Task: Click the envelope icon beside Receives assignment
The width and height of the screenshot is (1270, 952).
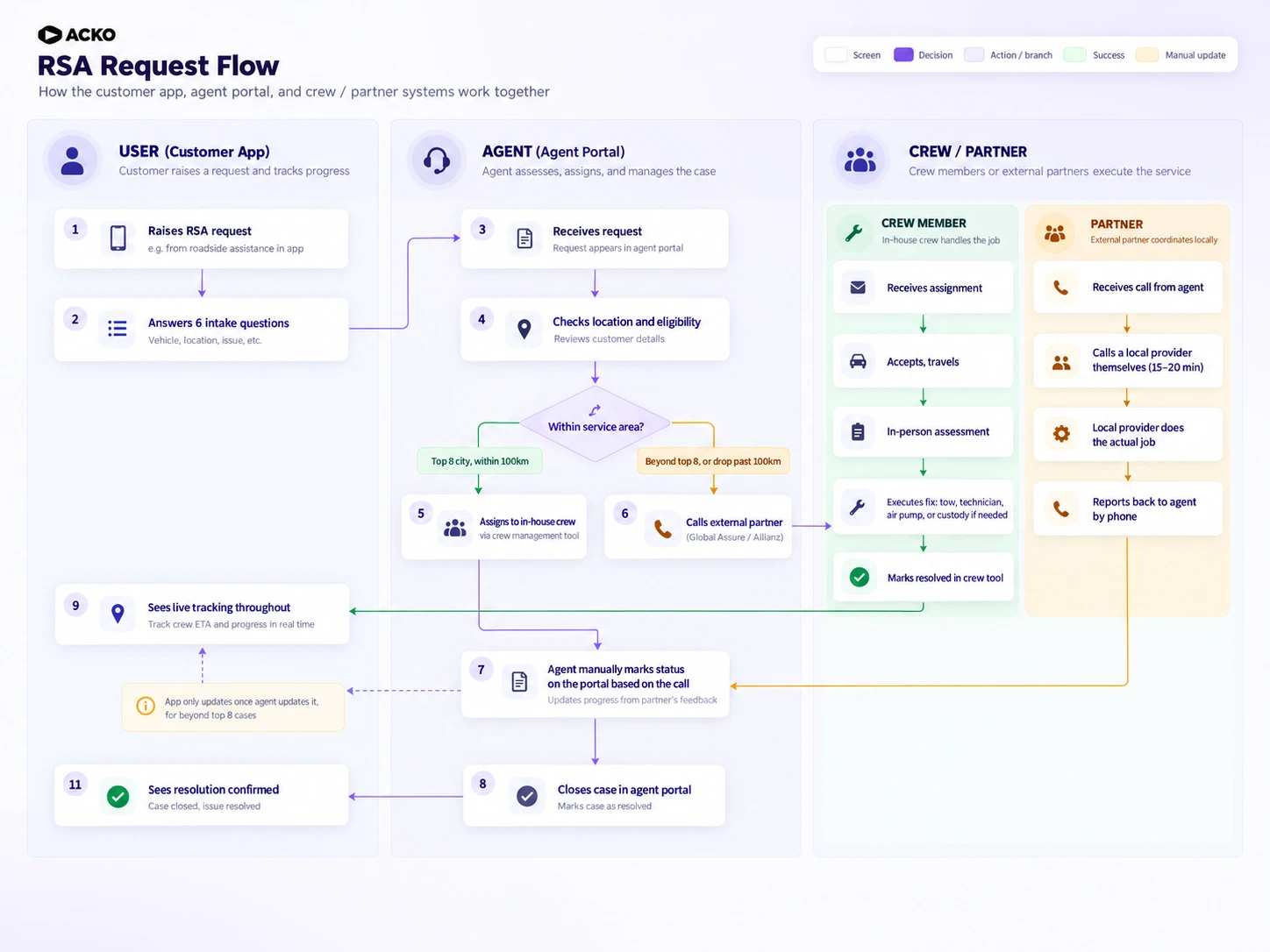Action: pos(858,288)
